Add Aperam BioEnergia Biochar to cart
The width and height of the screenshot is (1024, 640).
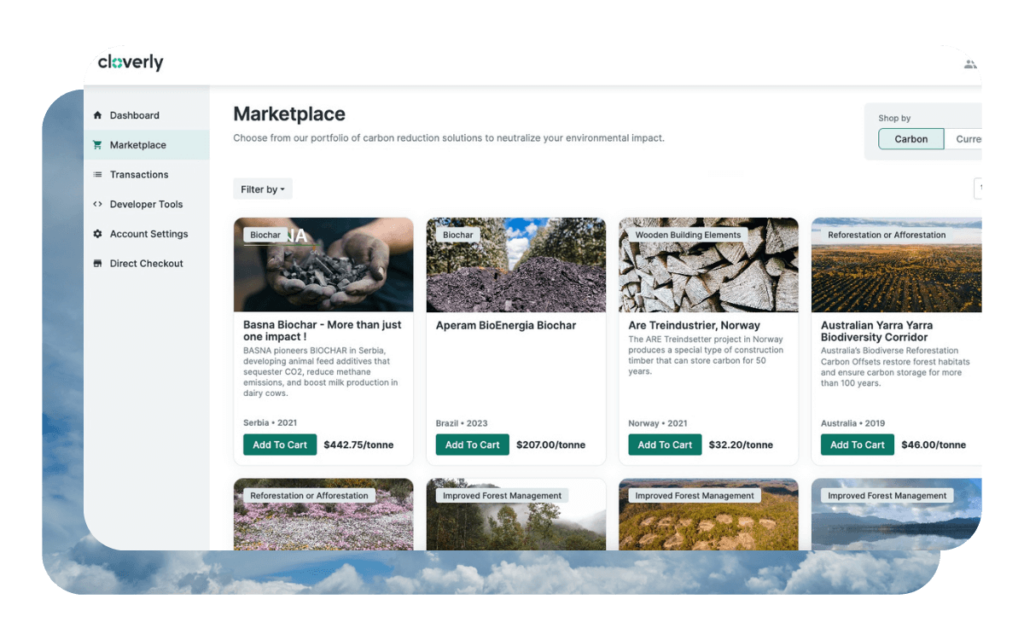pyautogui.click(x=472, y=445)
